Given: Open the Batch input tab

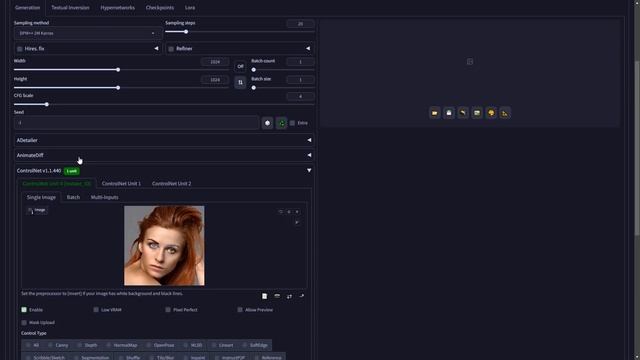Looking at the screenshot, I should tap(73, 197).
